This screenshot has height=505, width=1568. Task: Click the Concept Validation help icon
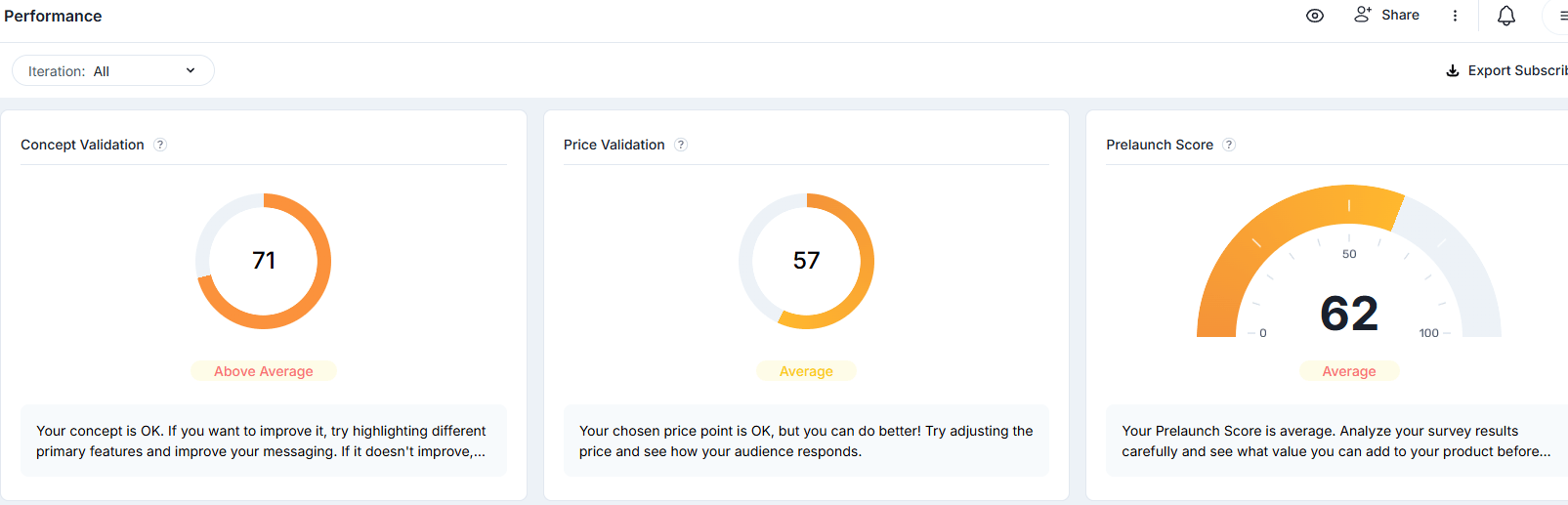160,145
